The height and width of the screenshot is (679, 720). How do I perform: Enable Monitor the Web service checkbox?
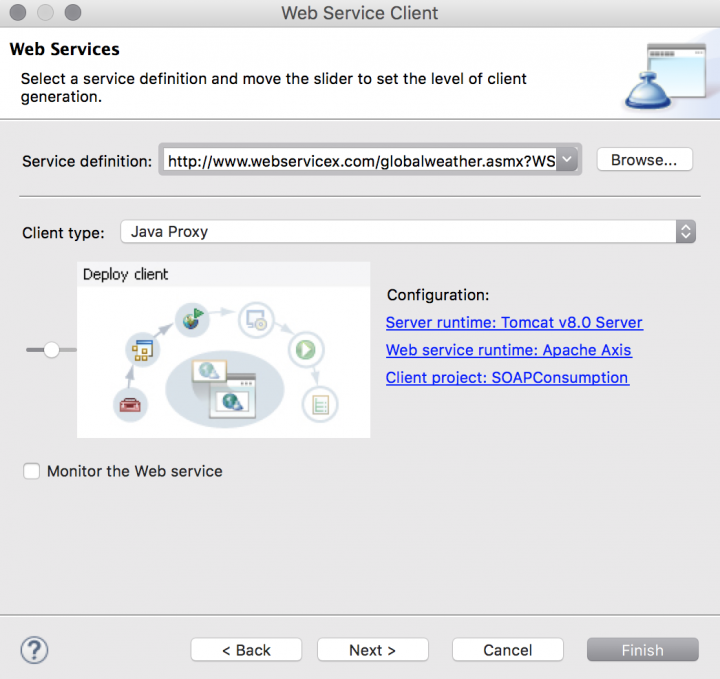click(32, 471)
